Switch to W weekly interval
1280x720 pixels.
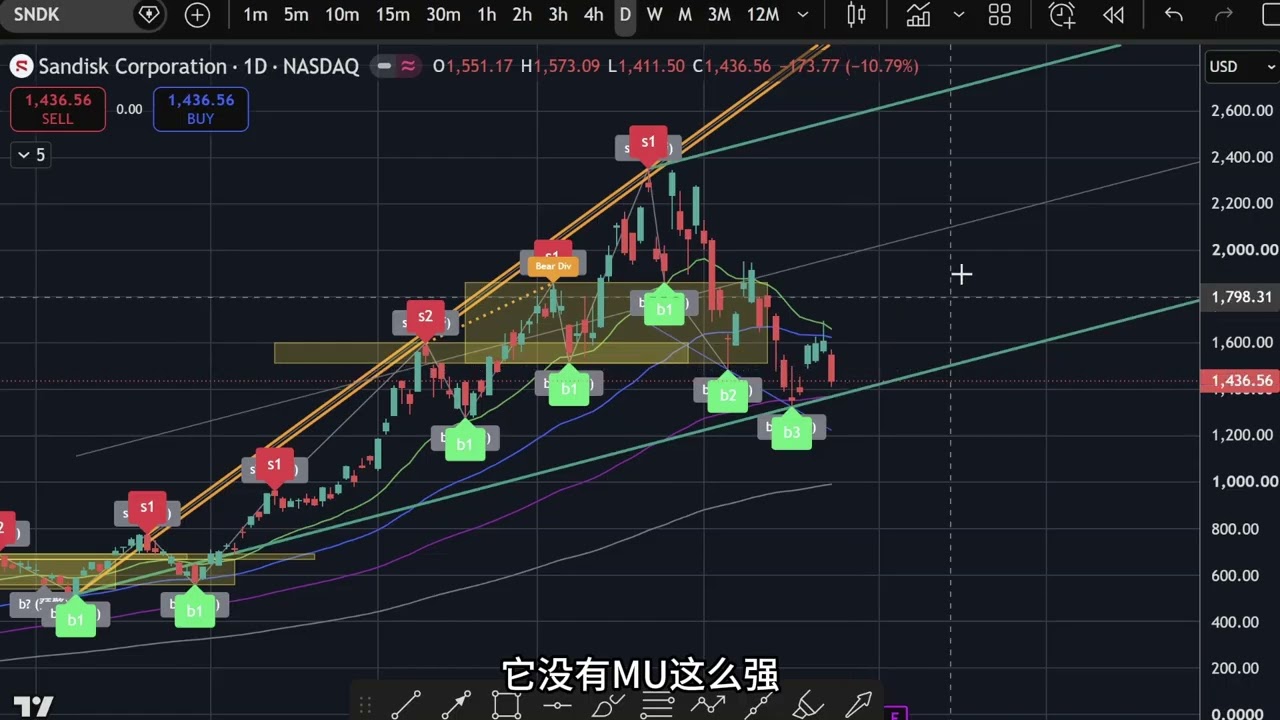click(x=654, y=15)
